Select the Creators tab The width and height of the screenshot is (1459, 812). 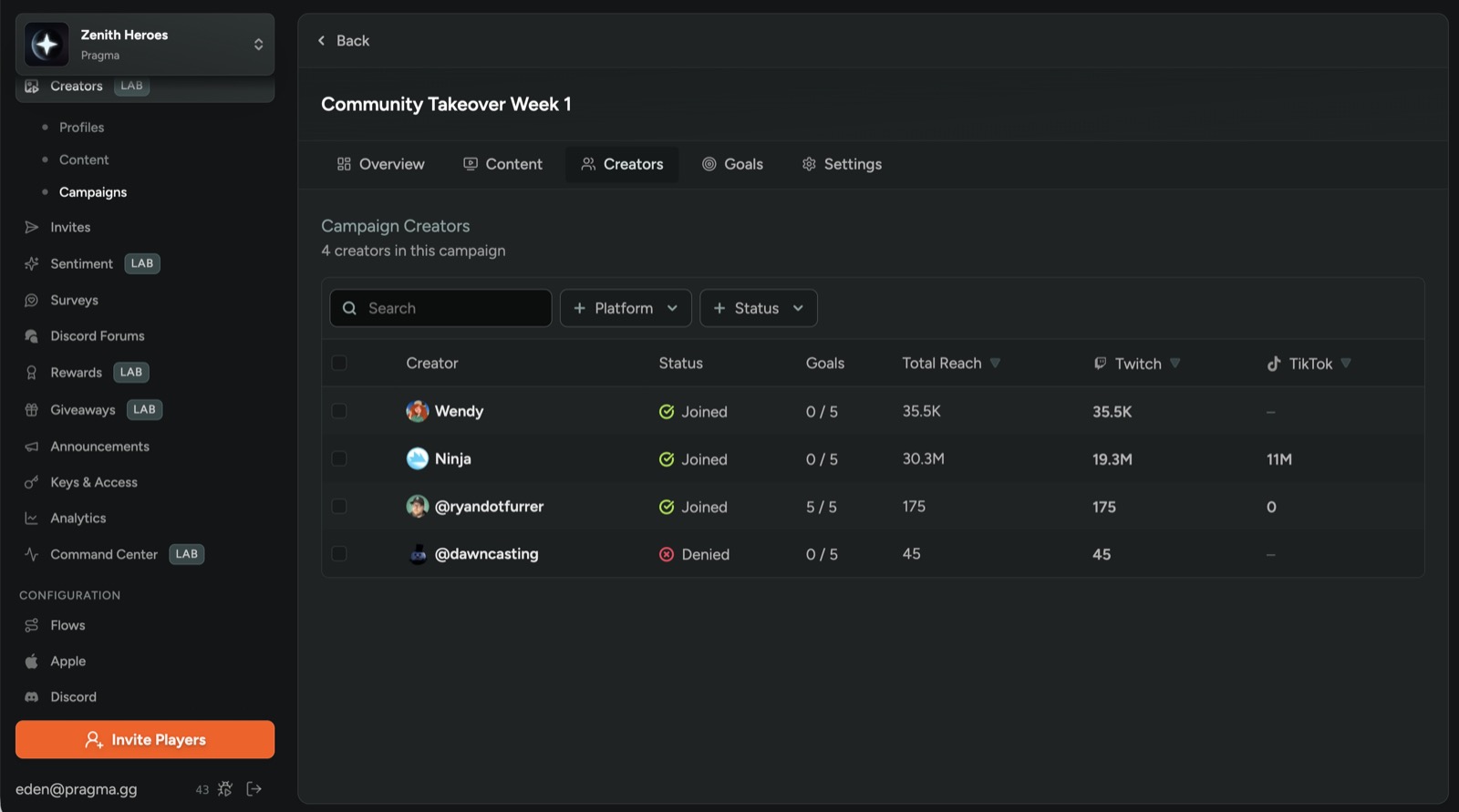622,164
